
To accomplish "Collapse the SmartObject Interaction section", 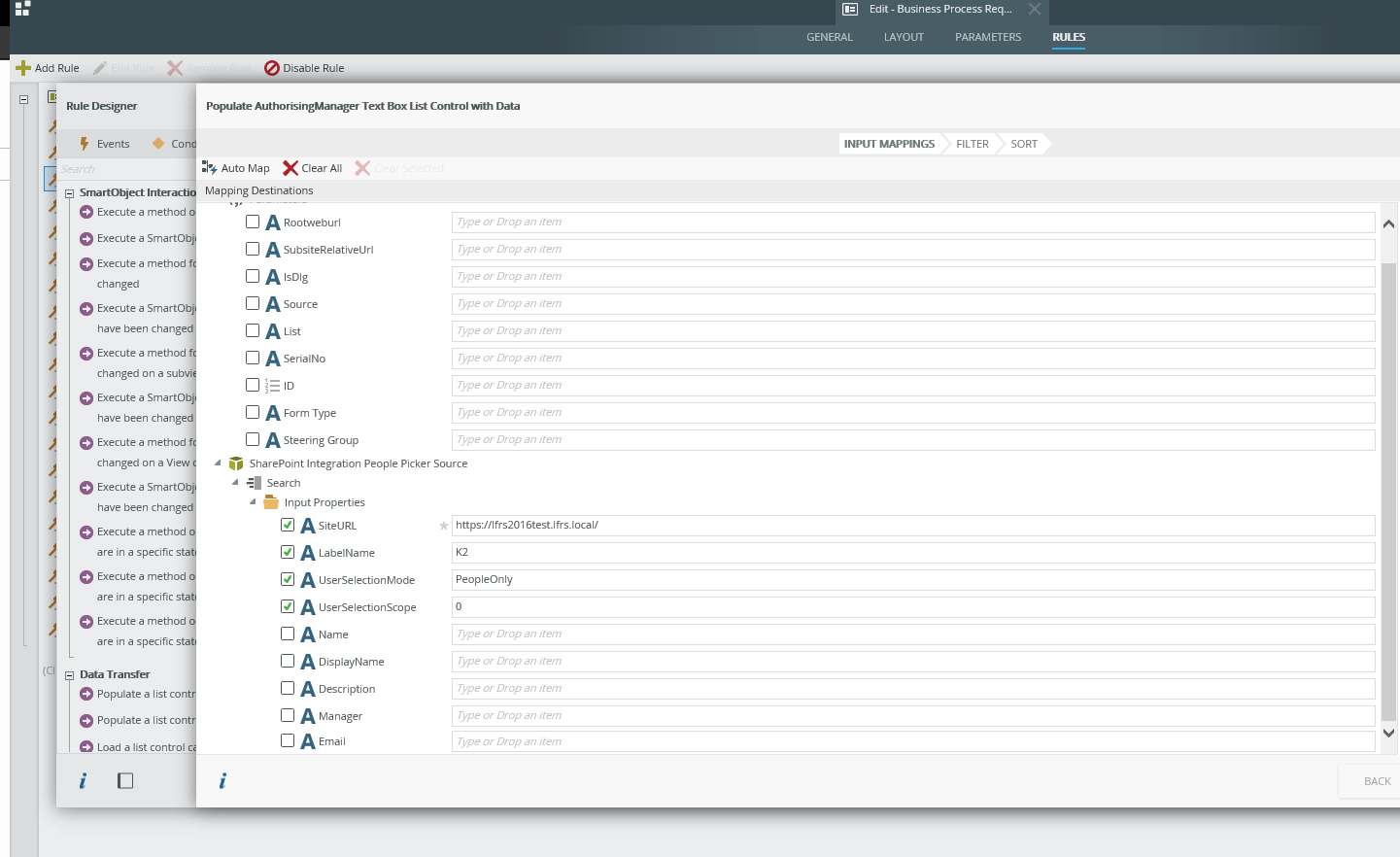I will pos(69,193).
